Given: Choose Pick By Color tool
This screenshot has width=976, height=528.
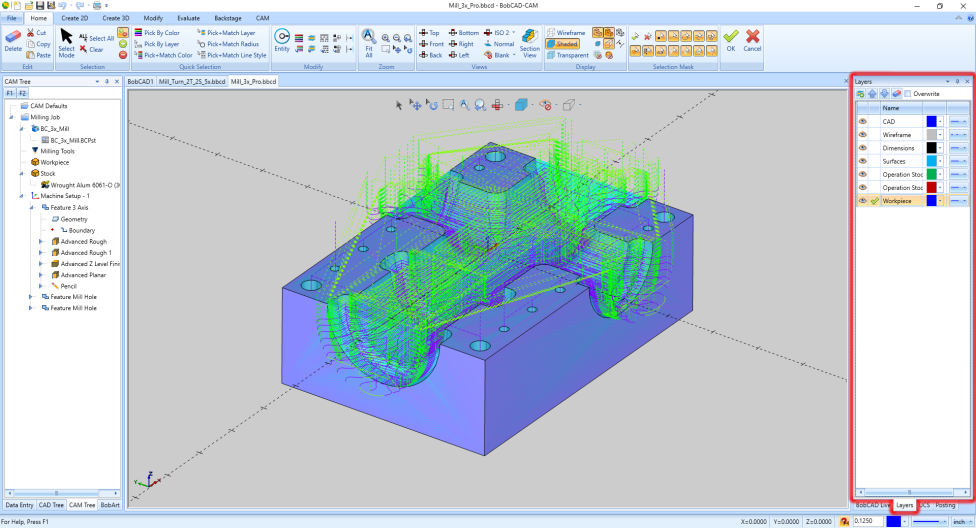Looking at the screenshot, I should [157, 32].
